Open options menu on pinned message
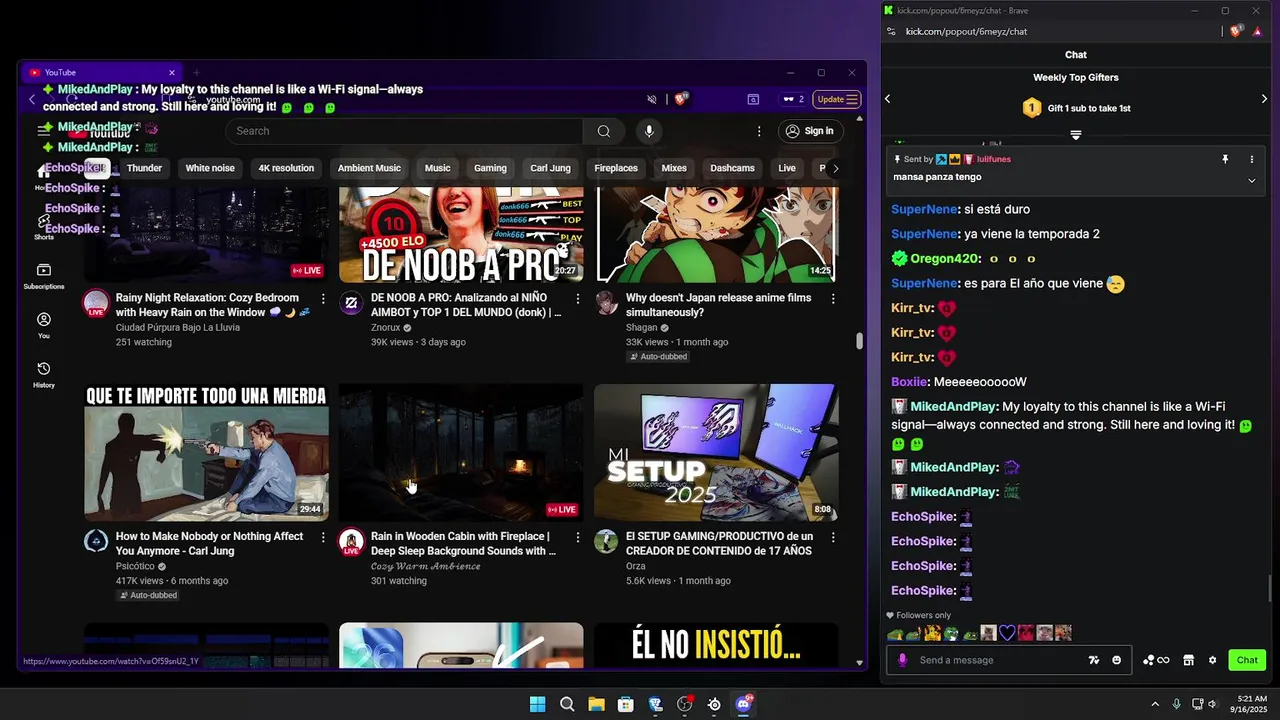The image size is (1280, 720). coord(1251,159)
